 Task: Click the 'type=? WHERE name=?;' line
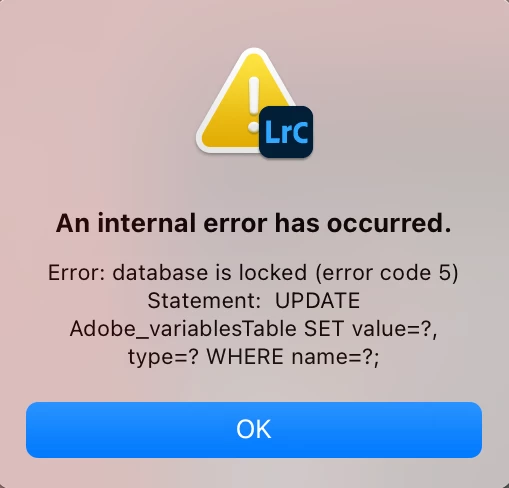pyautogui.click(x=254, y=357)
